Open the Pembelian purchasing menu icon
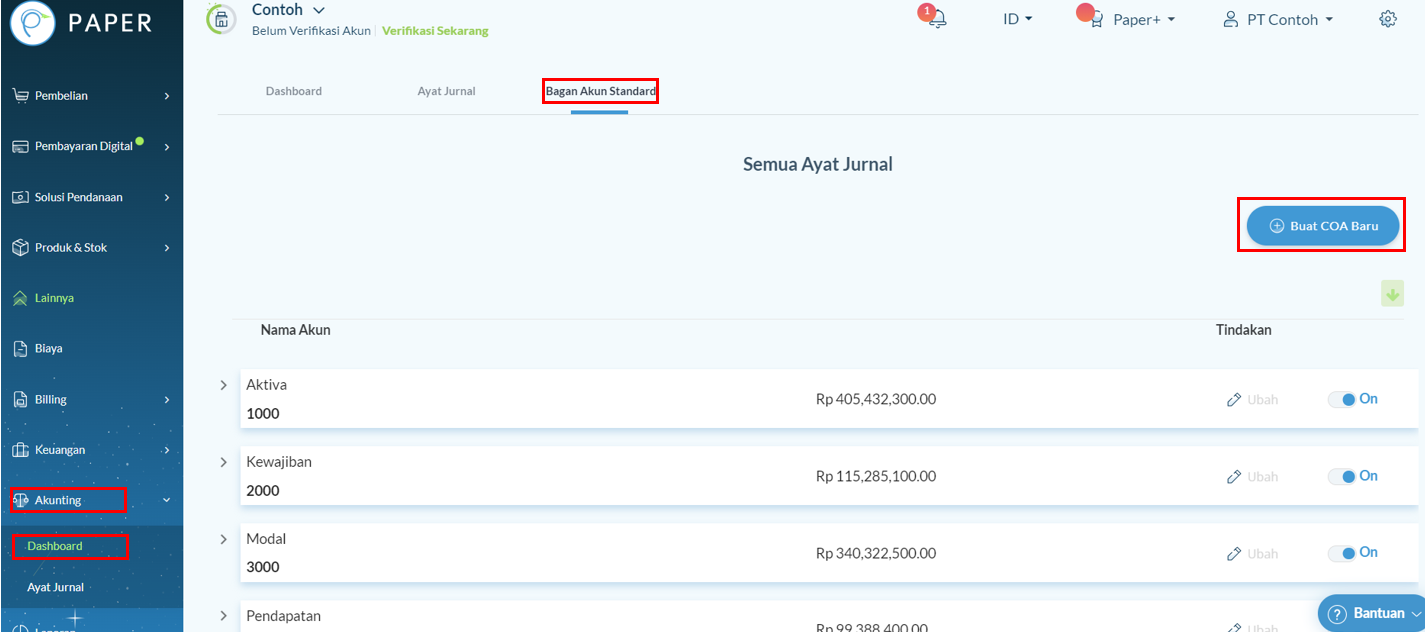Viewport: 1425px width, 632px height. (22, 95)
